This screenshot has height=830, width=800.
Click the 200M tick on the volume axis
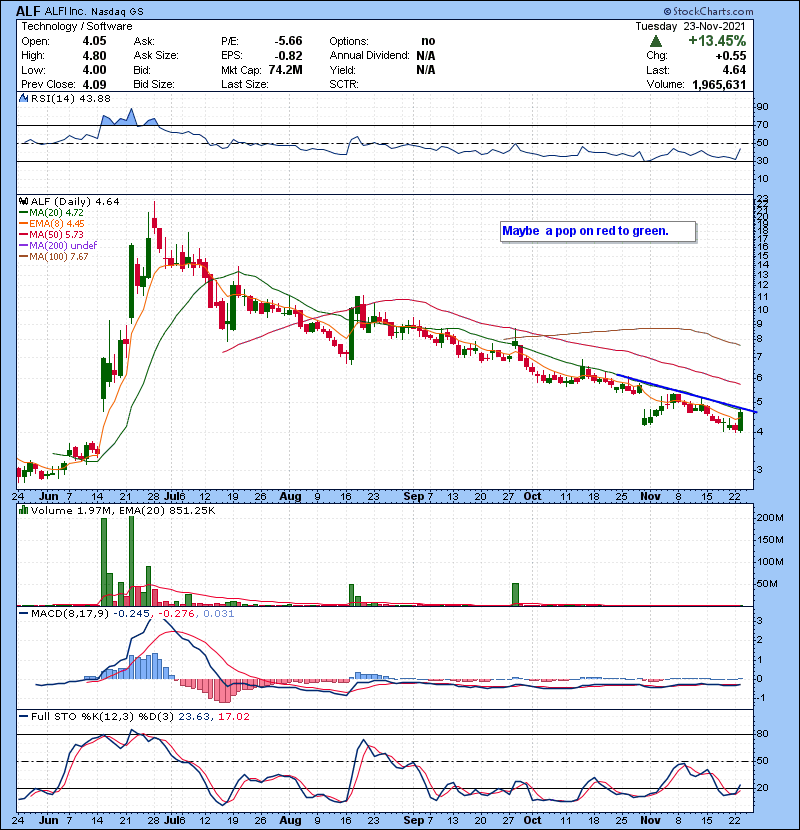(x=770, y=518)
